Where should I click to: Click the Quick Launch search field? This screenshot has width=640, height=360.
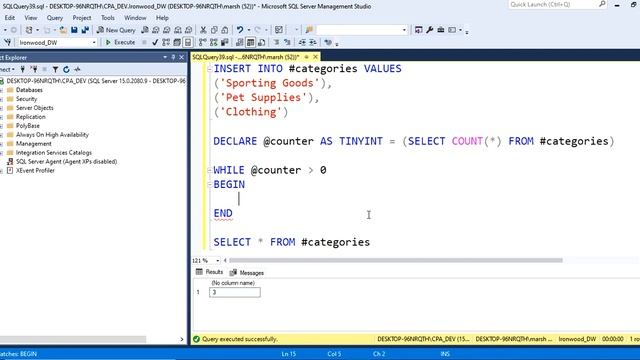tap(558, 4)
